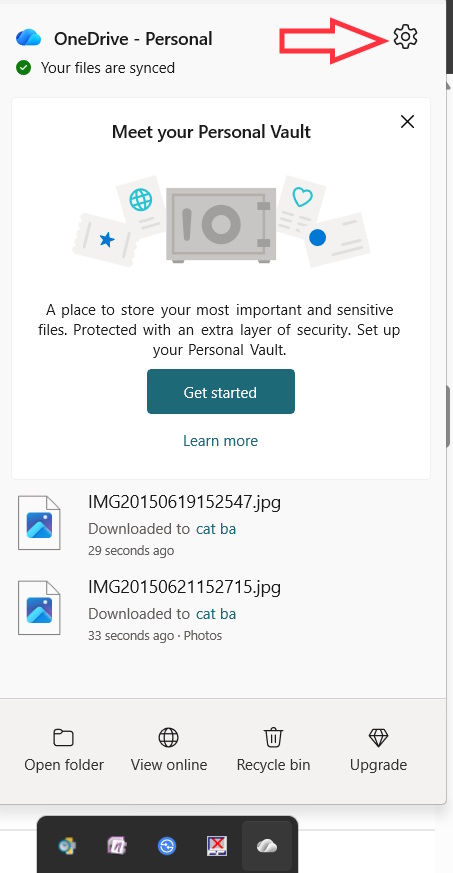453x873 pixels.
Task: Click the View online globe icon
Action: point(168,737)
